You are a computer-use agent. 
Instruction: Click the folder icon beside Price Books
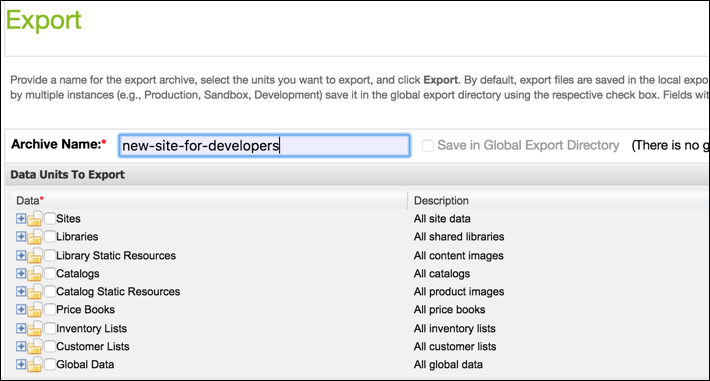[34, 310]
